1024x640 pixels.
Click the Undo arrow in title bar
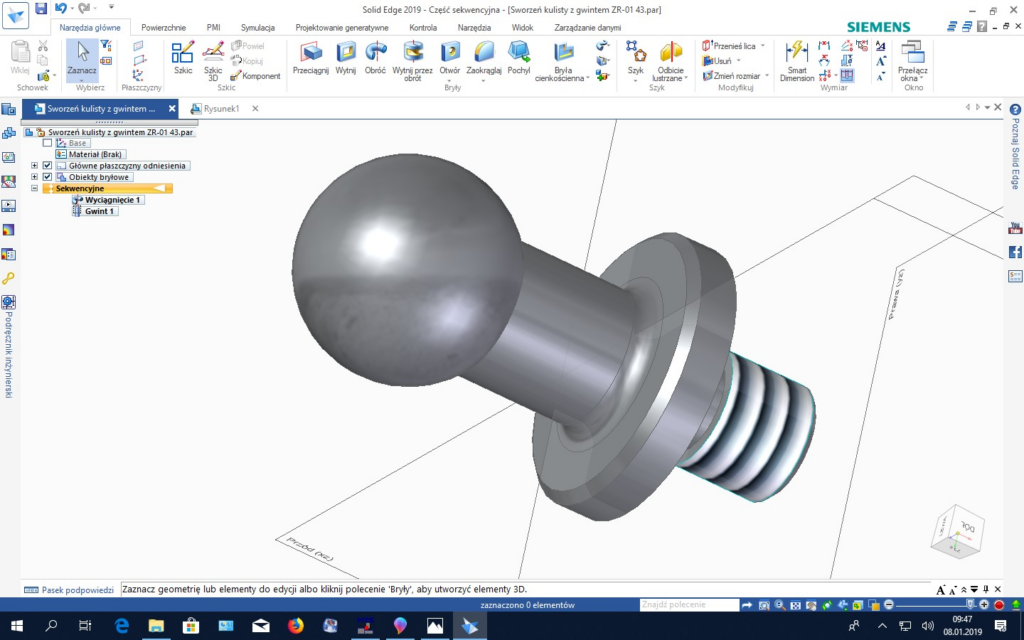click(61, 8)
